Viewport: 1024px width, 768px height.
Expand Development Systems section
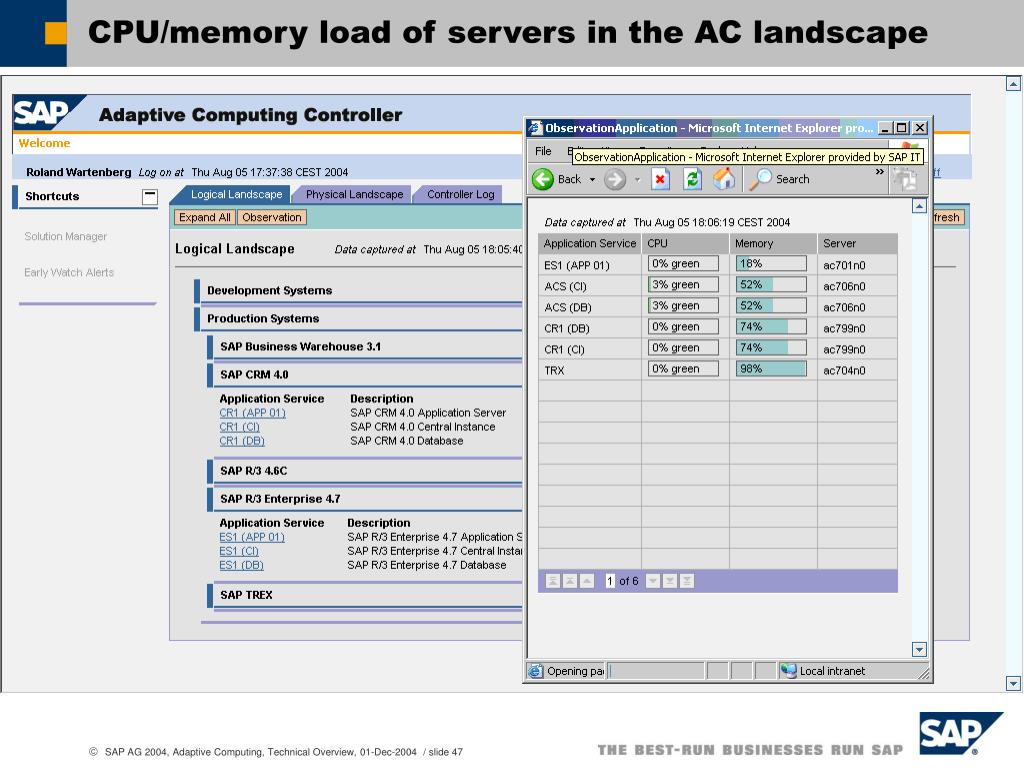pos(270,291)
